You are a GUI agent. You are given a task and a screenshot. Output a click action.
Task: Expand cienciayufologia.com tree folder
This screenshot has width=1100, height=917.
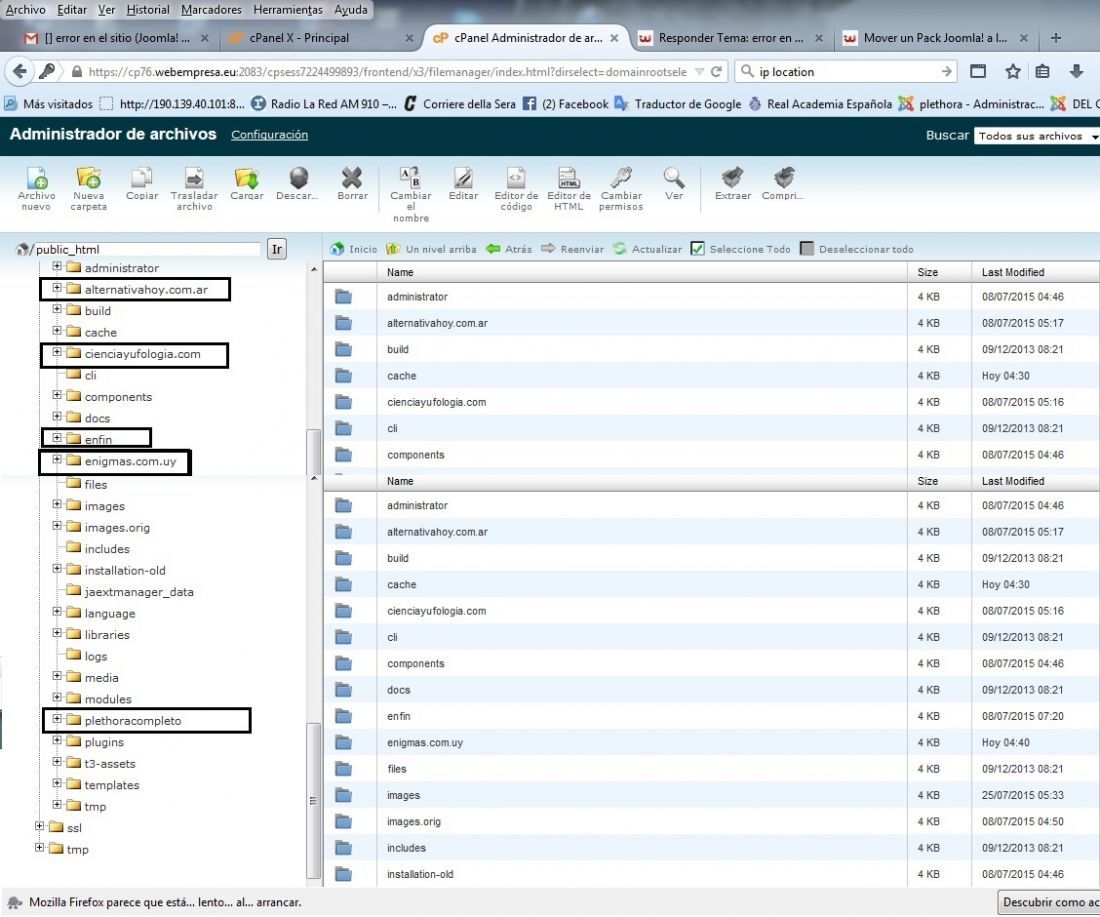coord(57,353)
